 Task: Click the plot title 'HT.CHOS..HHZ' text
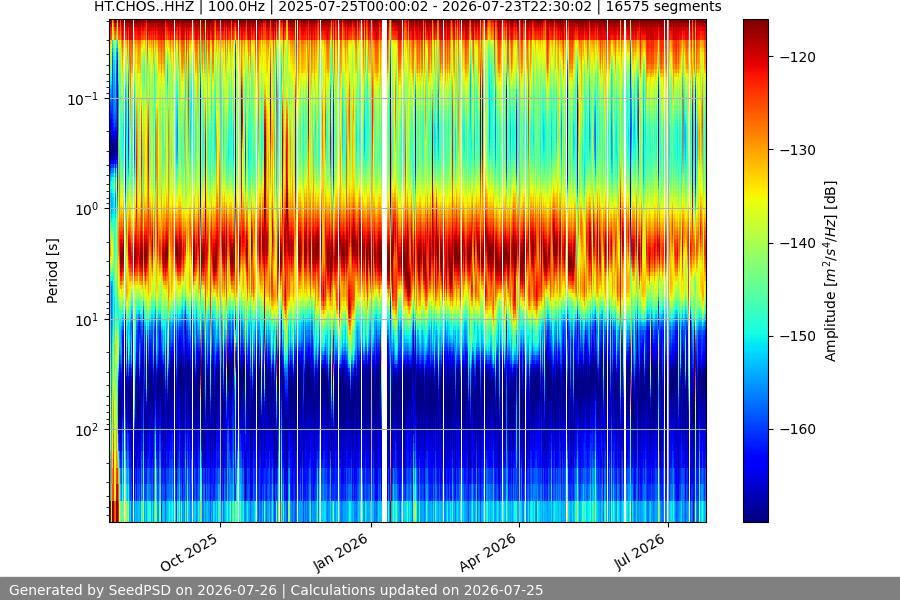point(144,7)
